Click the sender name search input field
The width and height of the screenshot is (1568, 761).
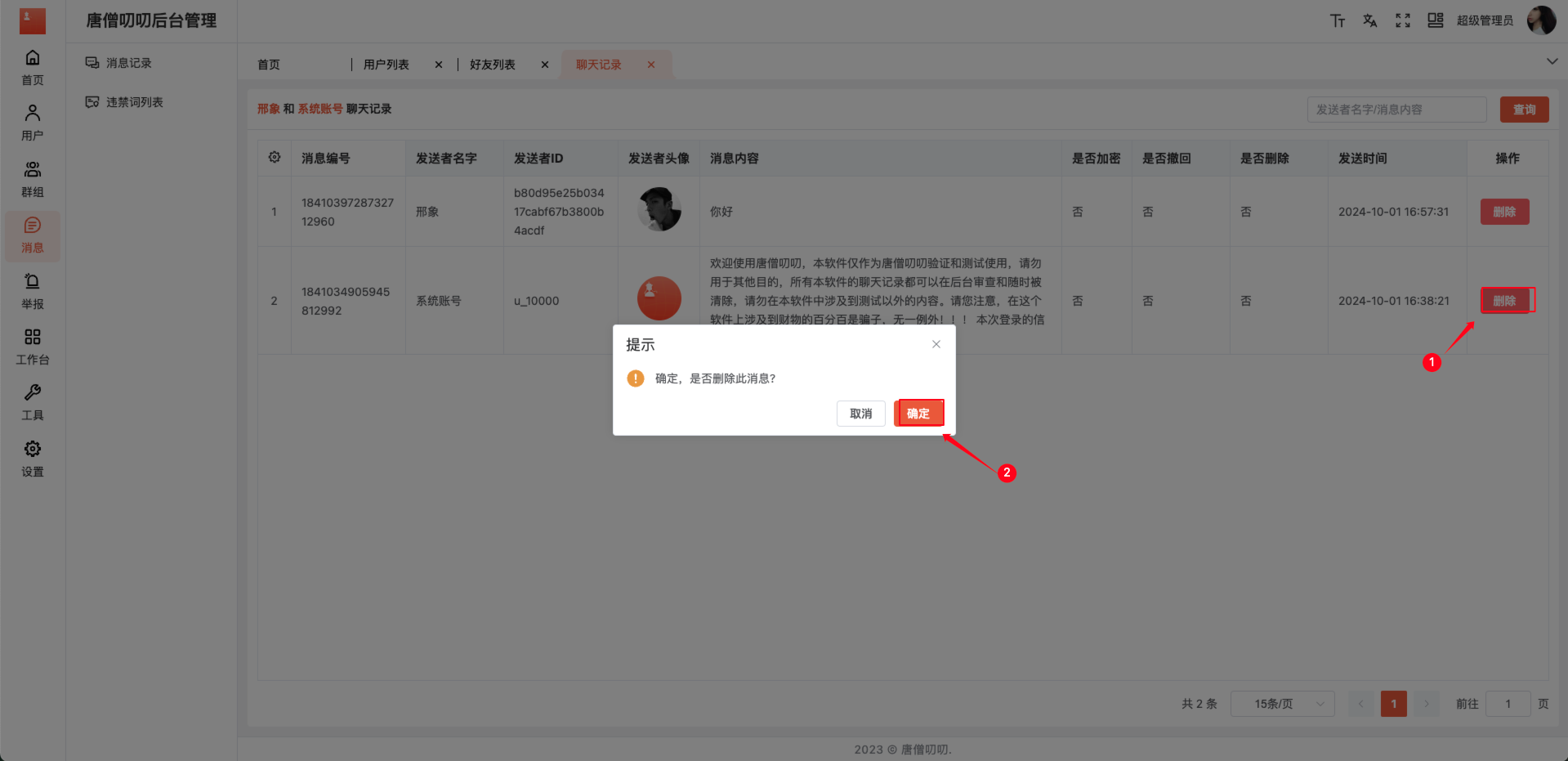pyautogui.click(x=1396, y=109)
